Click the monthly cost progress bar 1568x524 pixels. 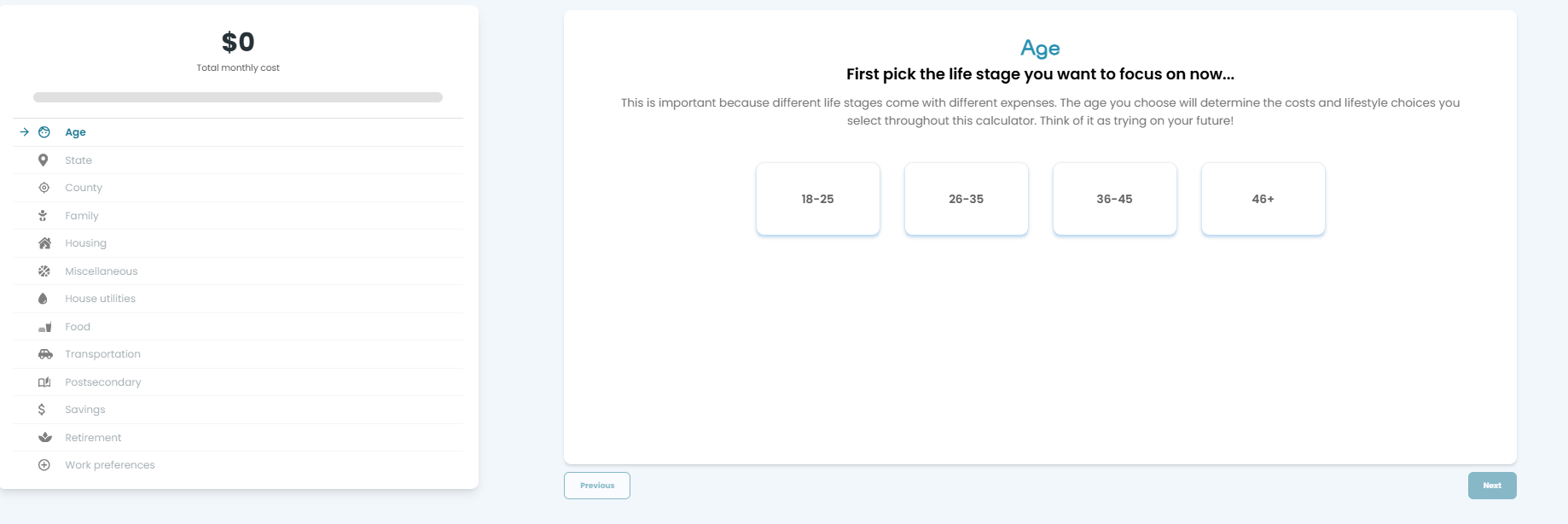(238, 97)
